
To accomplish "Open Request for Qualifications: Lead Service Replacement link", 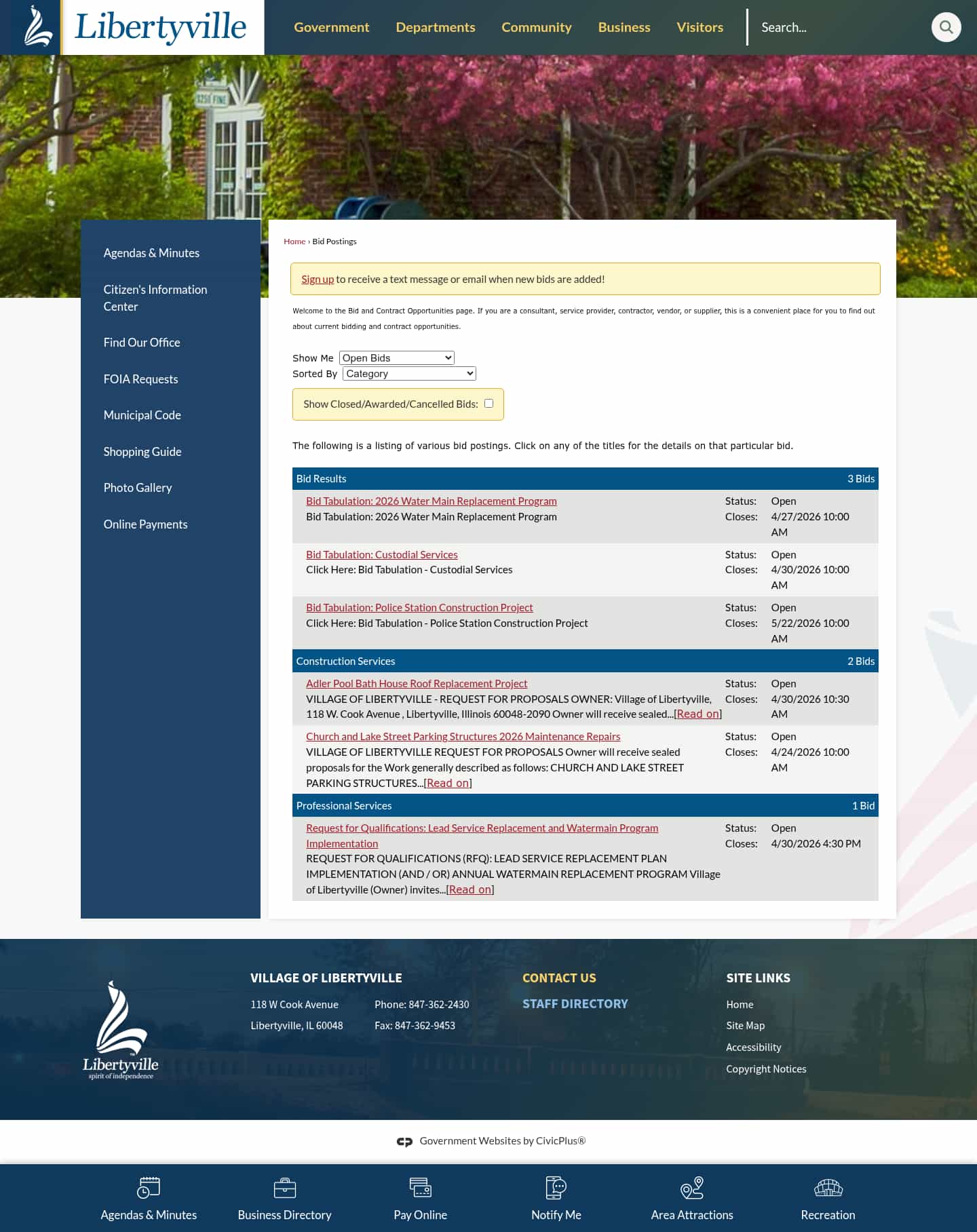I will (x=482, y=836).
